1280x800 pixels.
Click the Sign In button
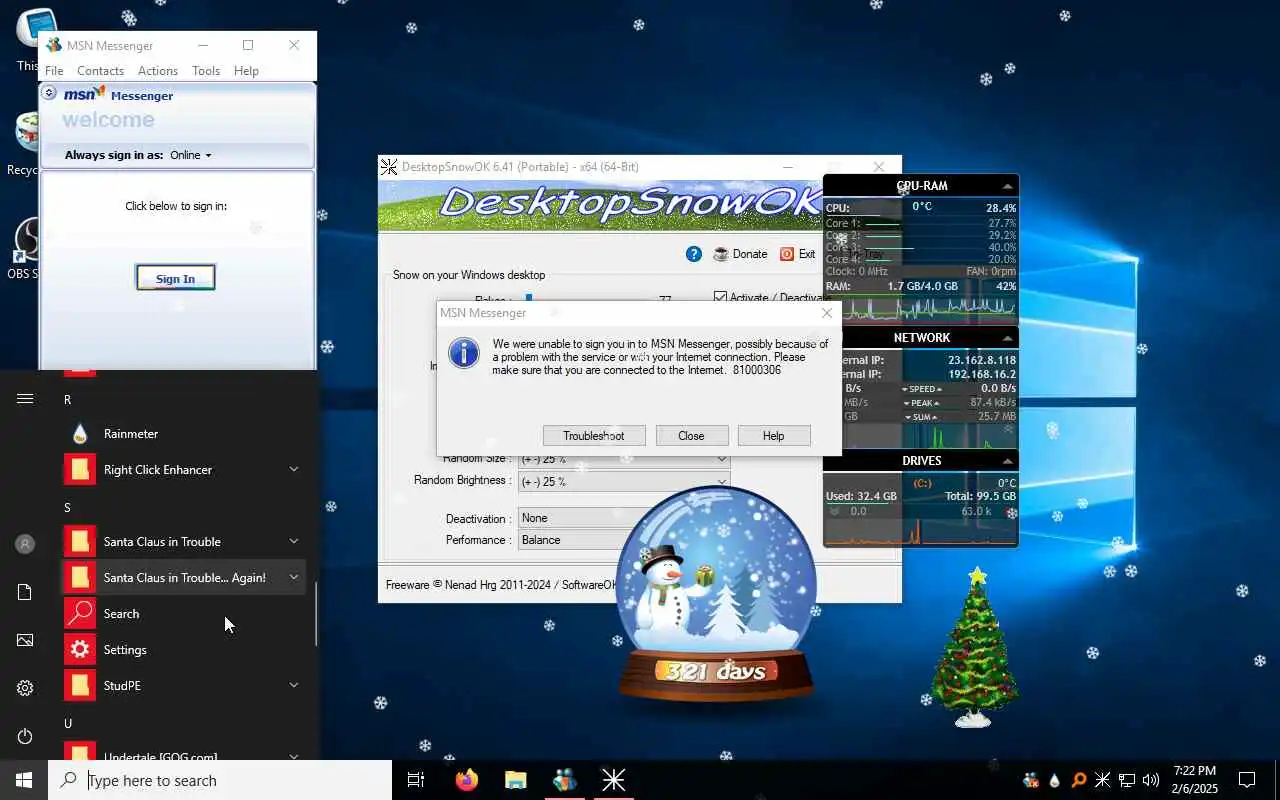[x=175, y=278]
